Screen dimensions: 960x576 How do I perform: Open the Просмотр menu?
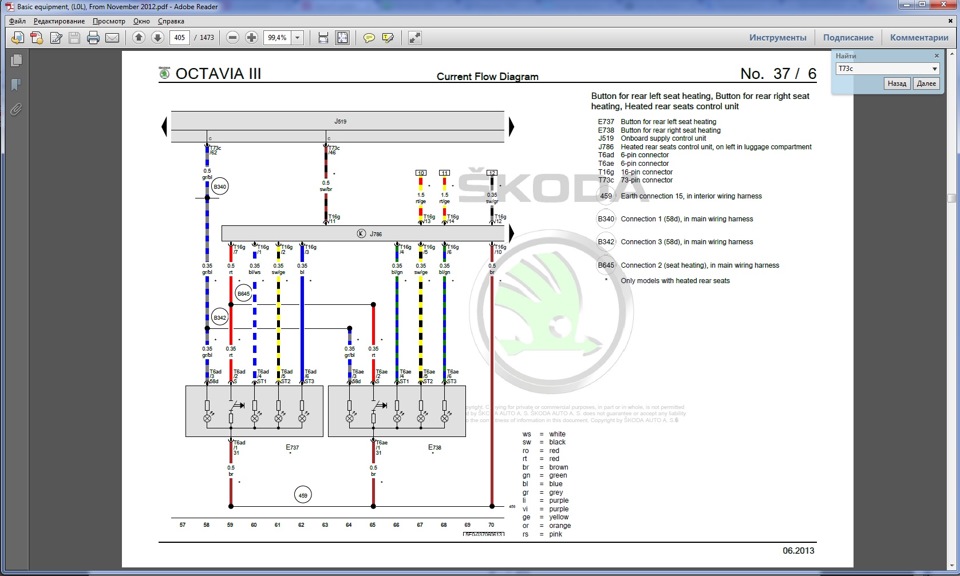tap(109, 21)
